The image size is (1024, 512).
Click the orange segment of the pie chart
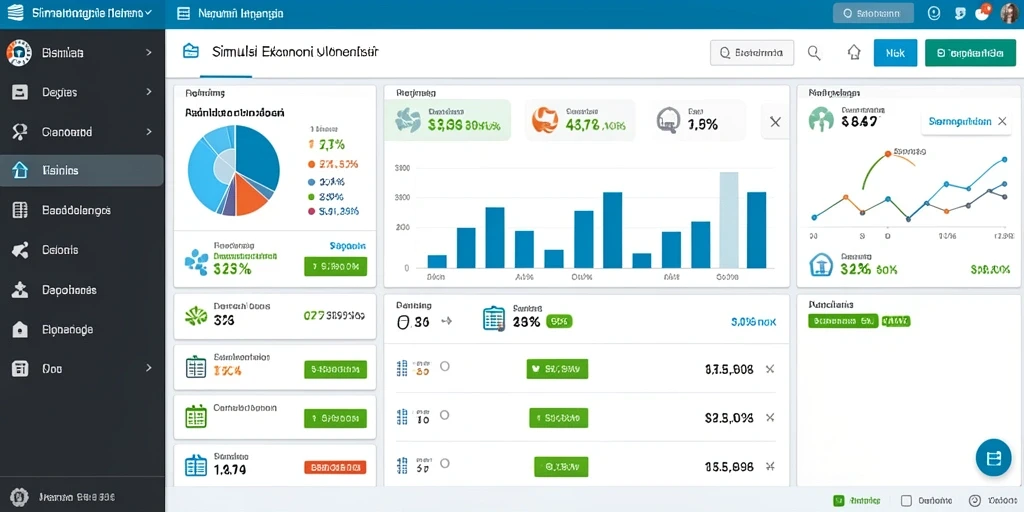tap(251, 195)
